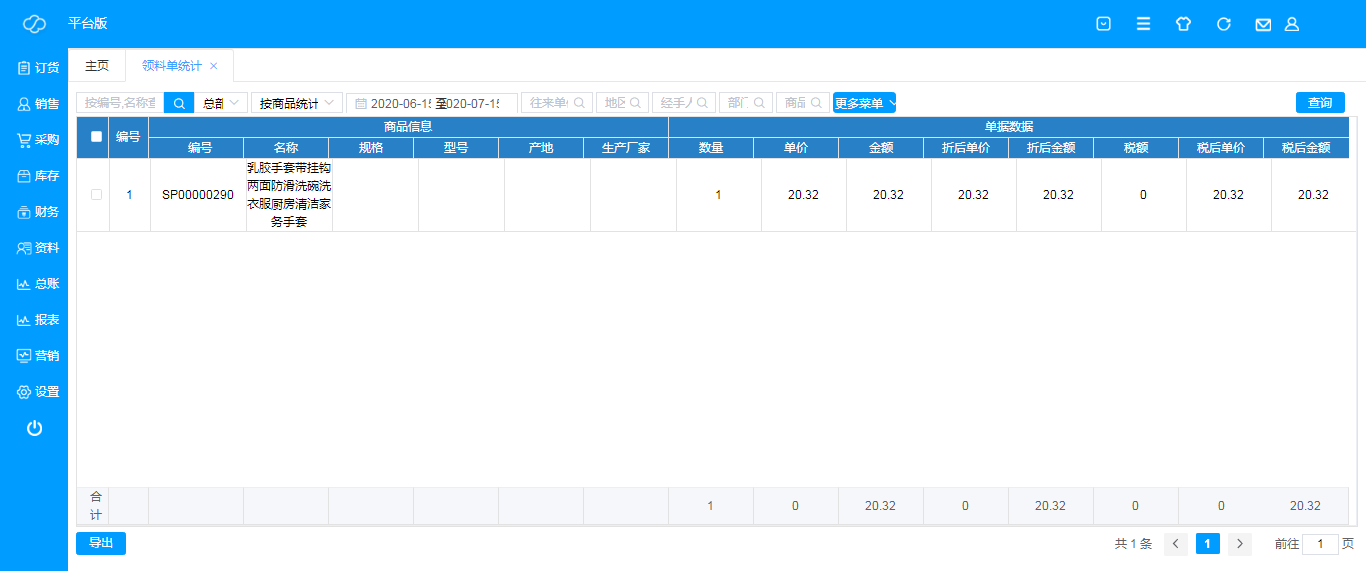This screenshot has height=571, width=1366.
Task: Click the cloud logo icon
Action: tap(34, 24)
